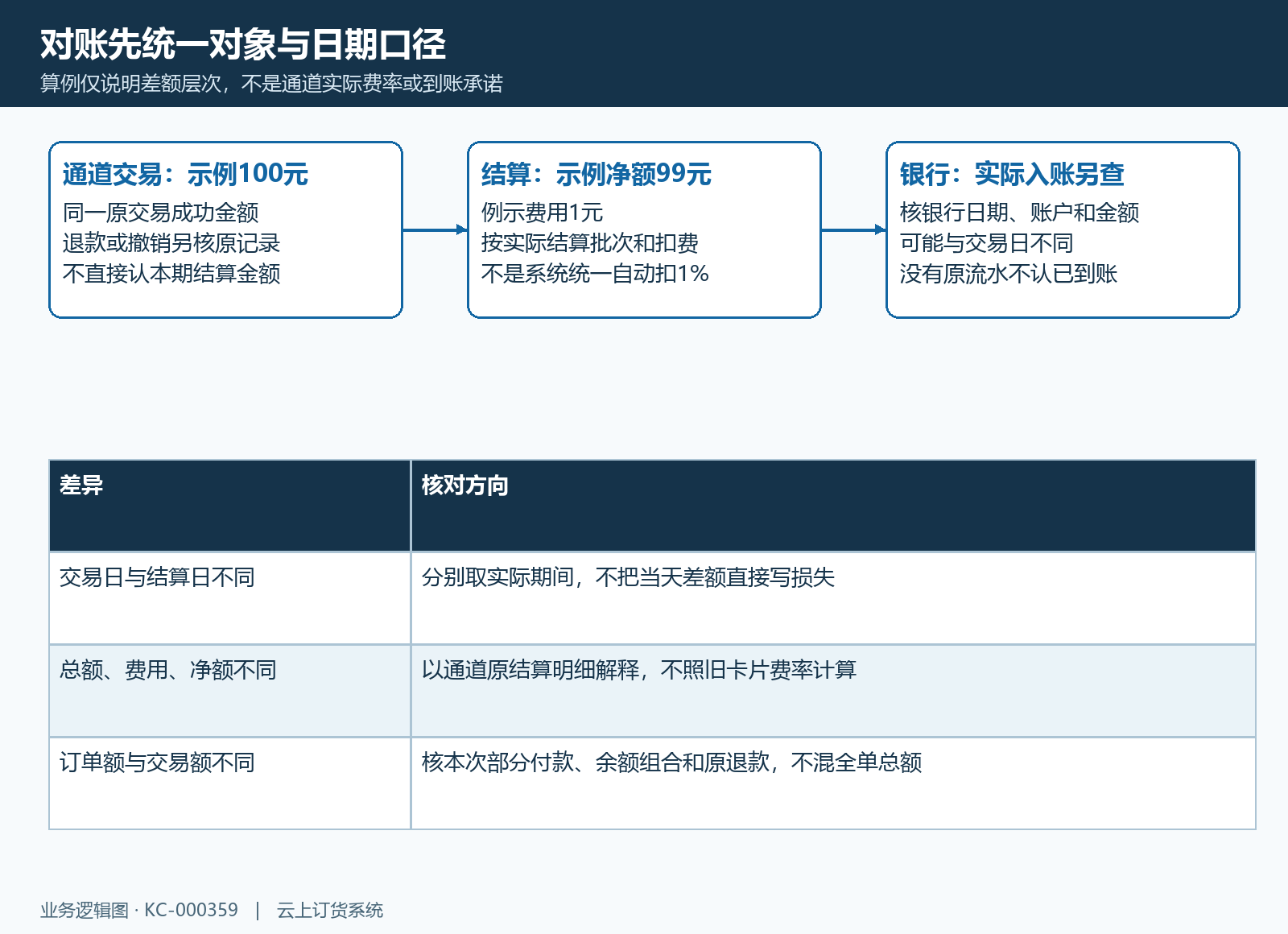
Task: Select the cell '分别取实际期间，不把当天差额直接写损失'
Action: pyautogui.click(x=833, y=598)
